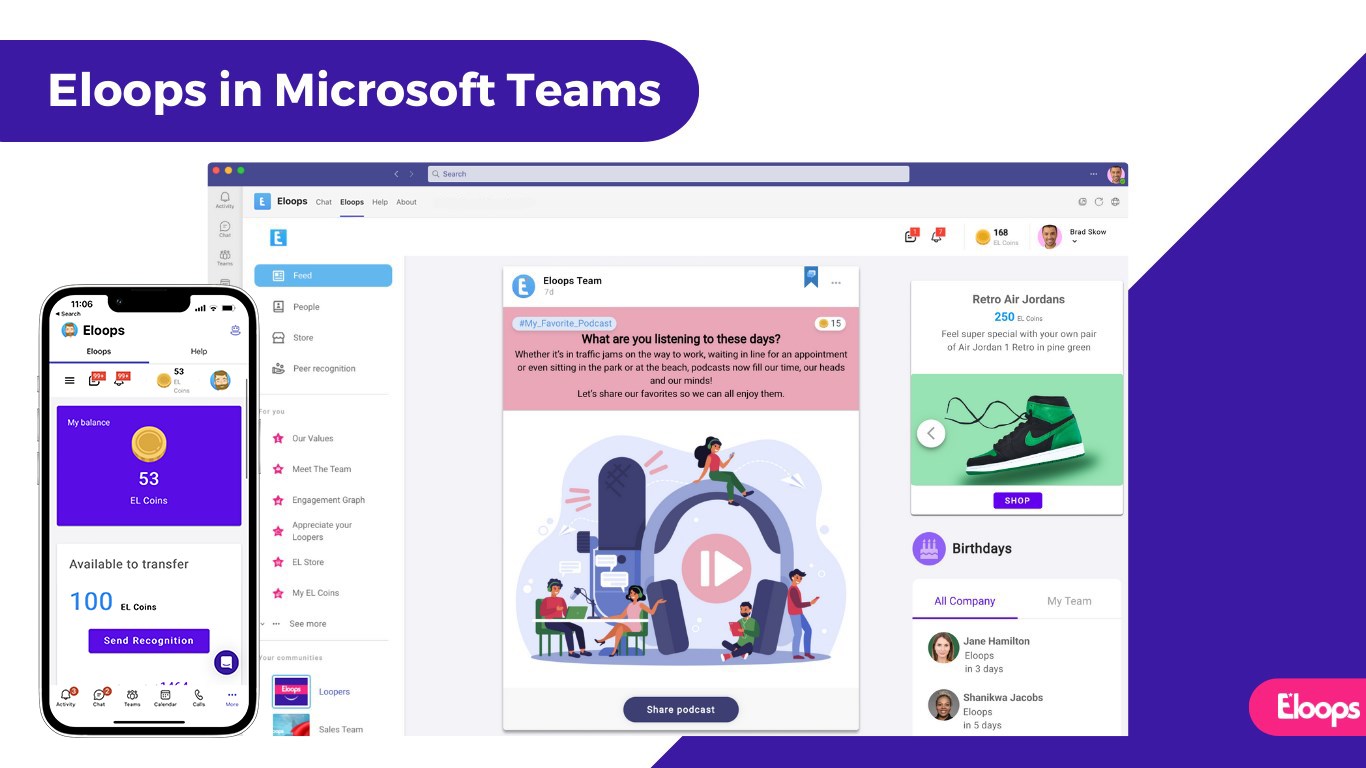Click the Send Recognition button
Viewport: 1366px width, 768px height.
click(149, 641)
